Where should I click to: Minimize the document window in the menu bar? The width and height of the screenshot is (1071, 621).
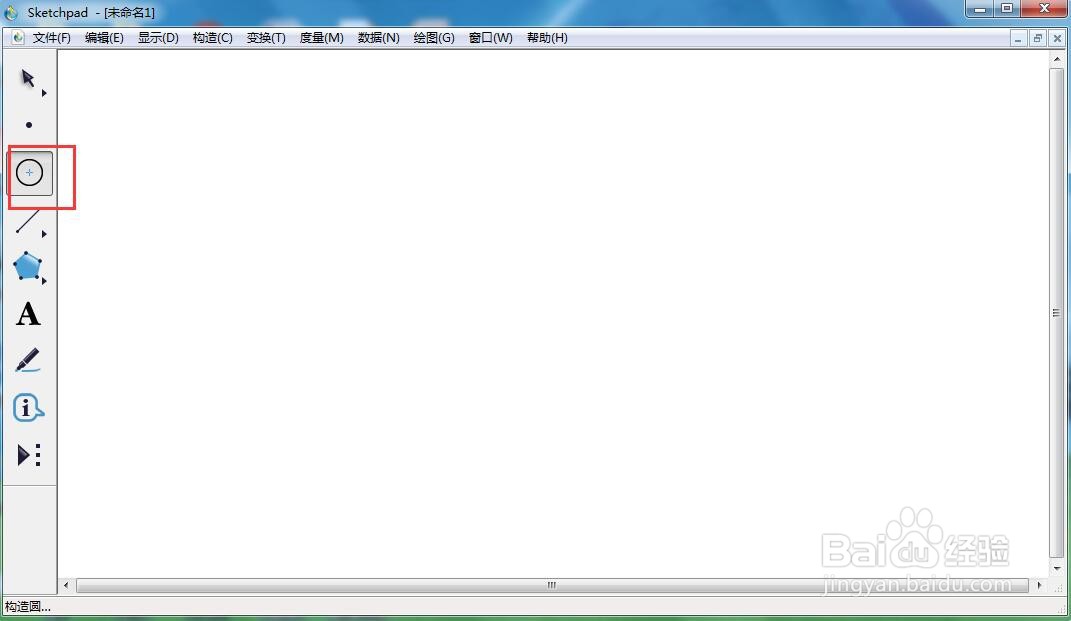1018,38
